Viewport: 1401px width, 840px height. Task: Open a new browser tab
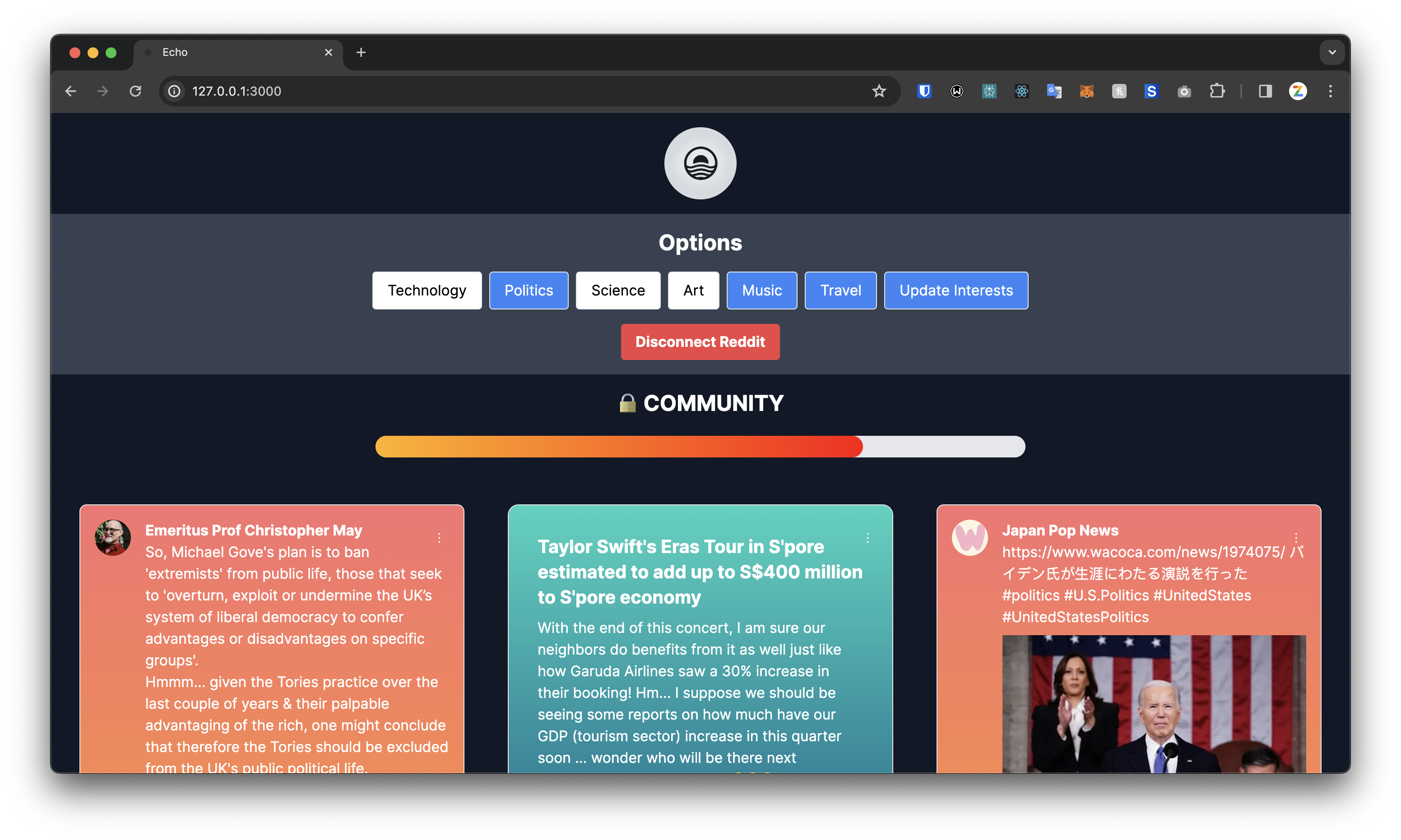coord(361,52)
